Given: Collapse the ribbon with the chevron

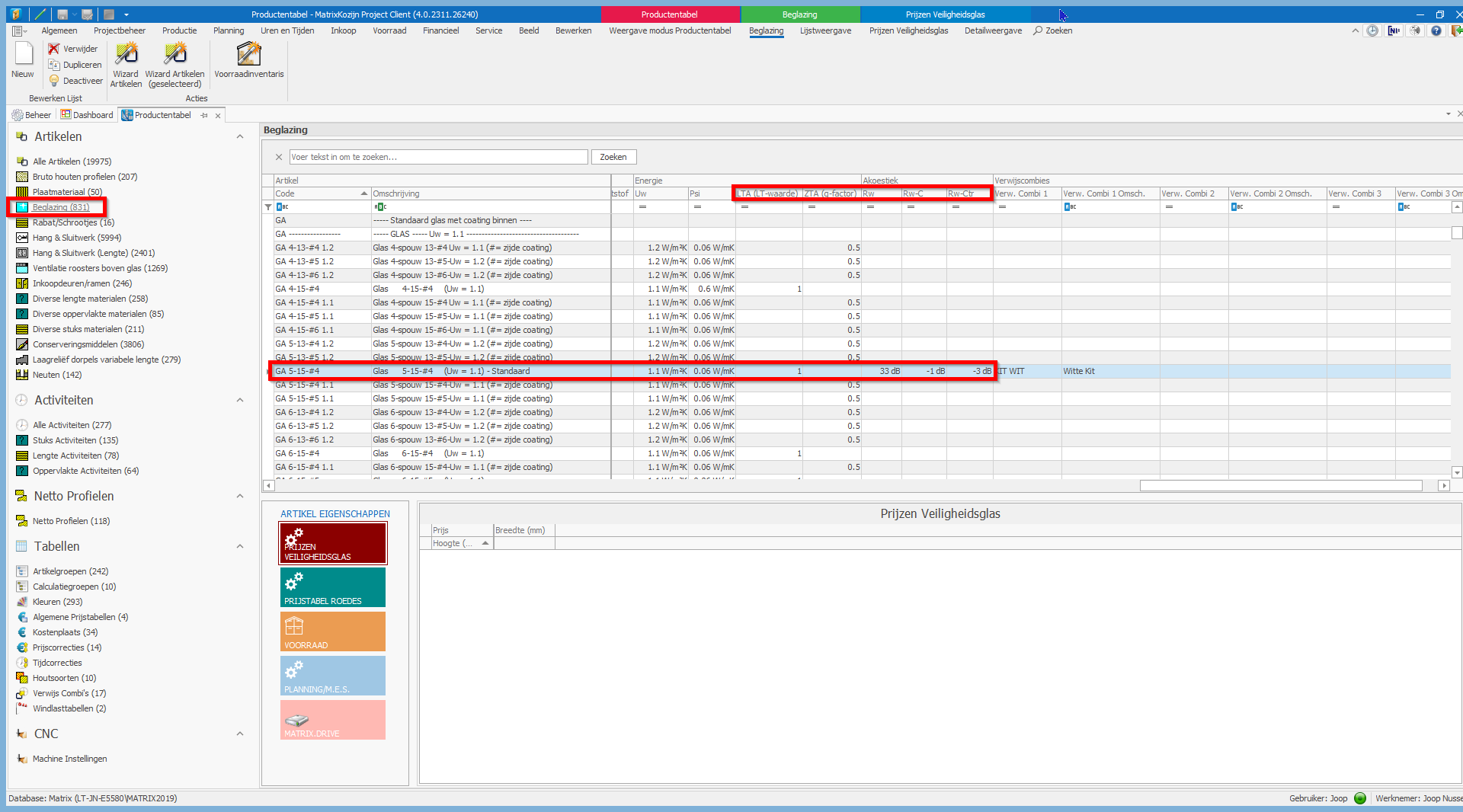Looking at the screenshot, I should (x=1355, y=31).
